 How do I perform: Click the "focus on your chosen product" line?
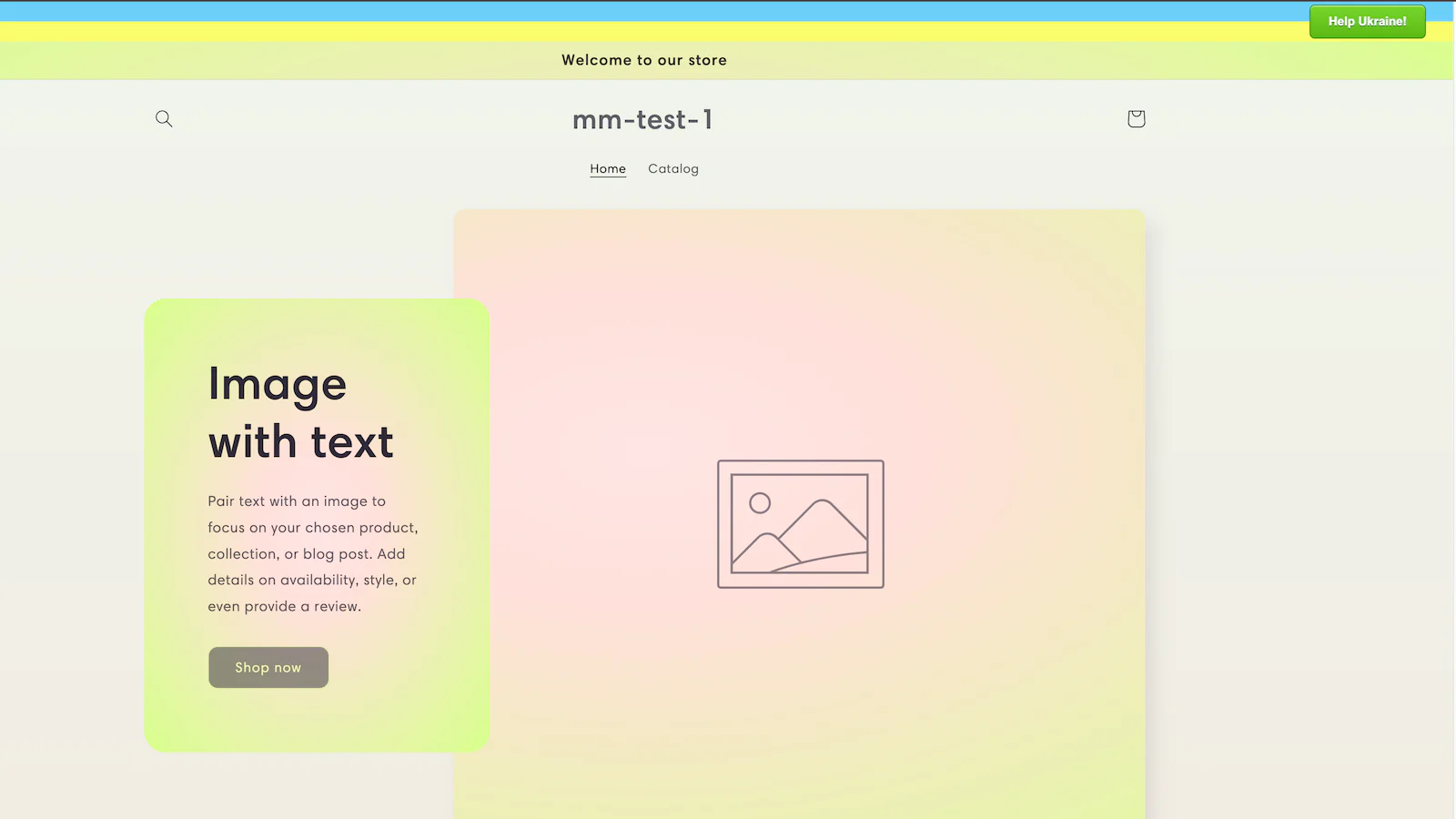click(x=312, y=528)
